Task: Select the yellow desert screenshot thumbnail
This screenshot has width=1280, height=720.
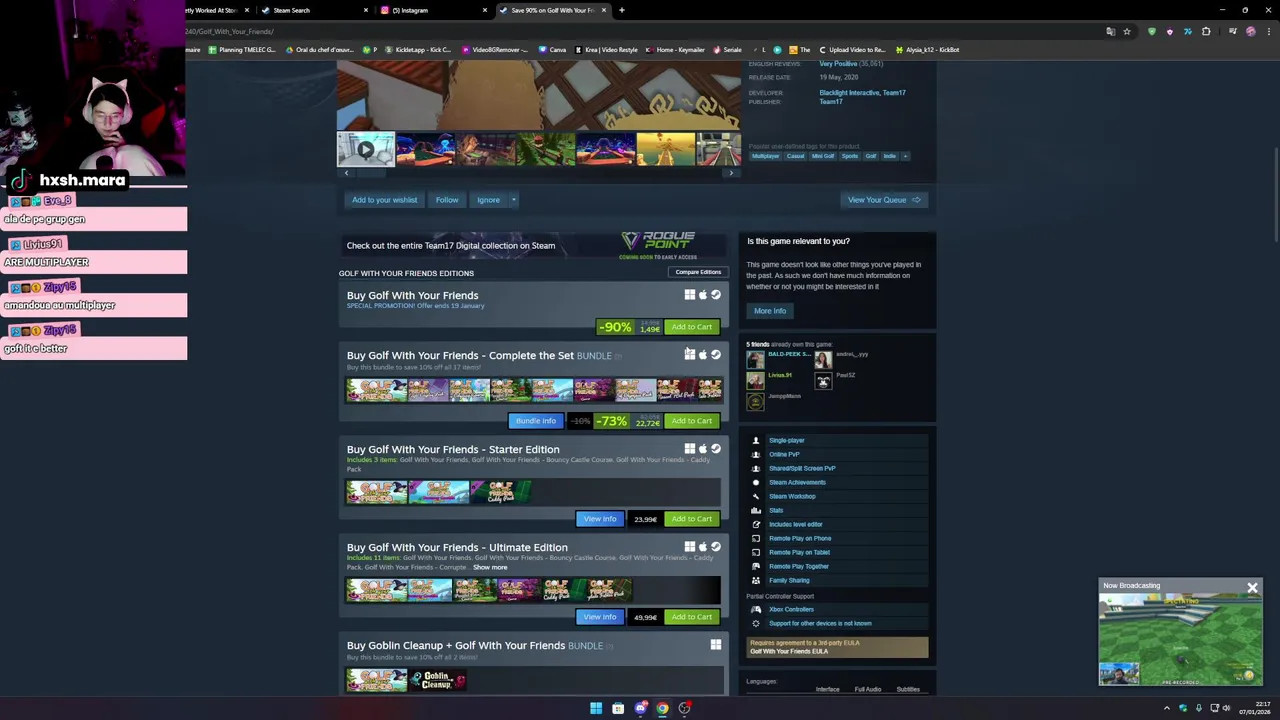Action: [x=665, y=149]
